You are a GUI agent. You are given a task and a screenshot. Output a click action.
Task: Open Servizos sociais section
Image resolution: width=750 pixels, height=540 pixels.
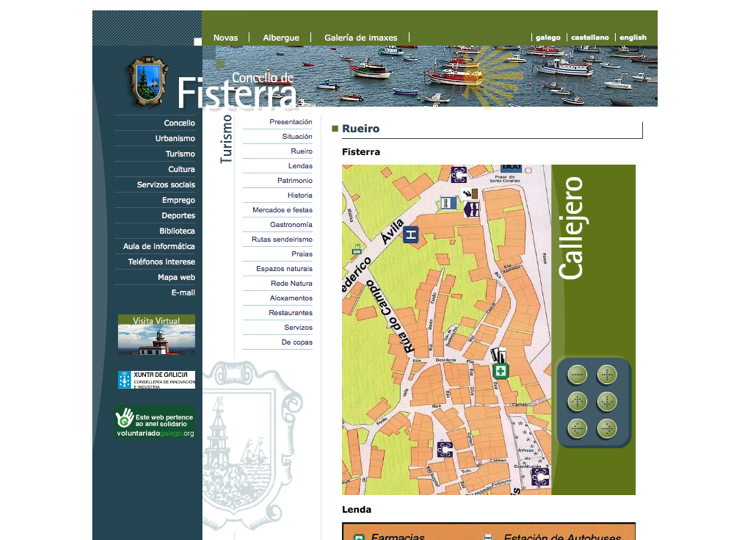coord(166,185)
